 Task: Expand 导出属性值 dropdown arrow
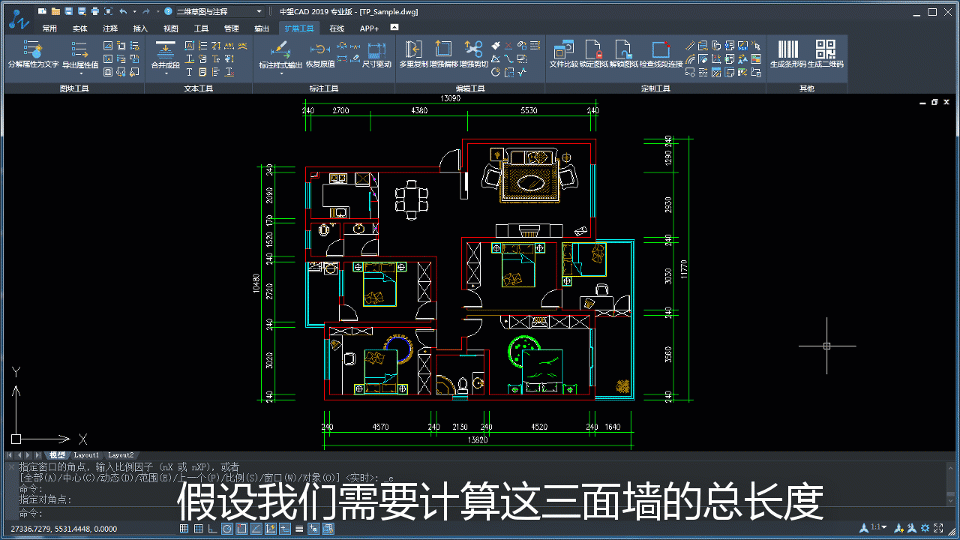pos(80,73)
